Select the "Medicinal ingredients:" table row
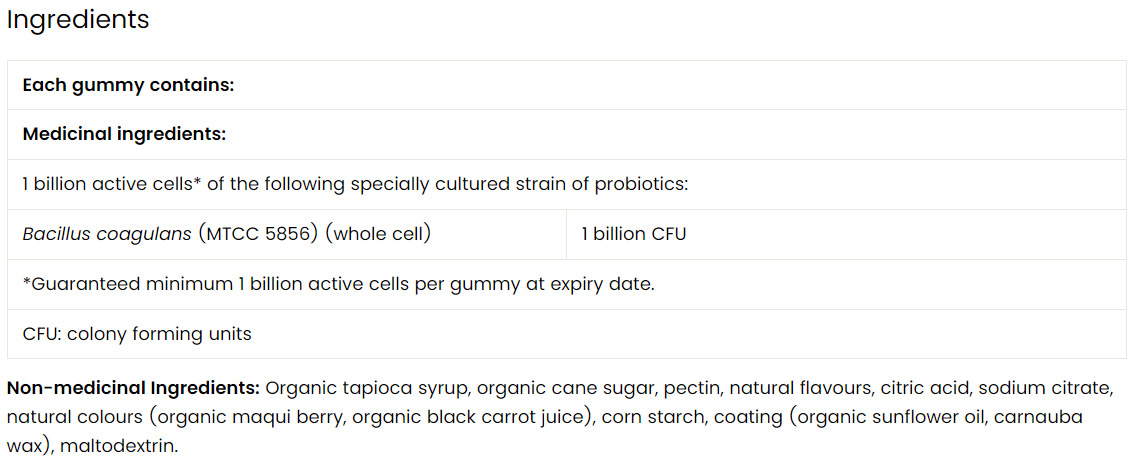The height and width of the screenshot is (460, 1135). coord(124,134)
